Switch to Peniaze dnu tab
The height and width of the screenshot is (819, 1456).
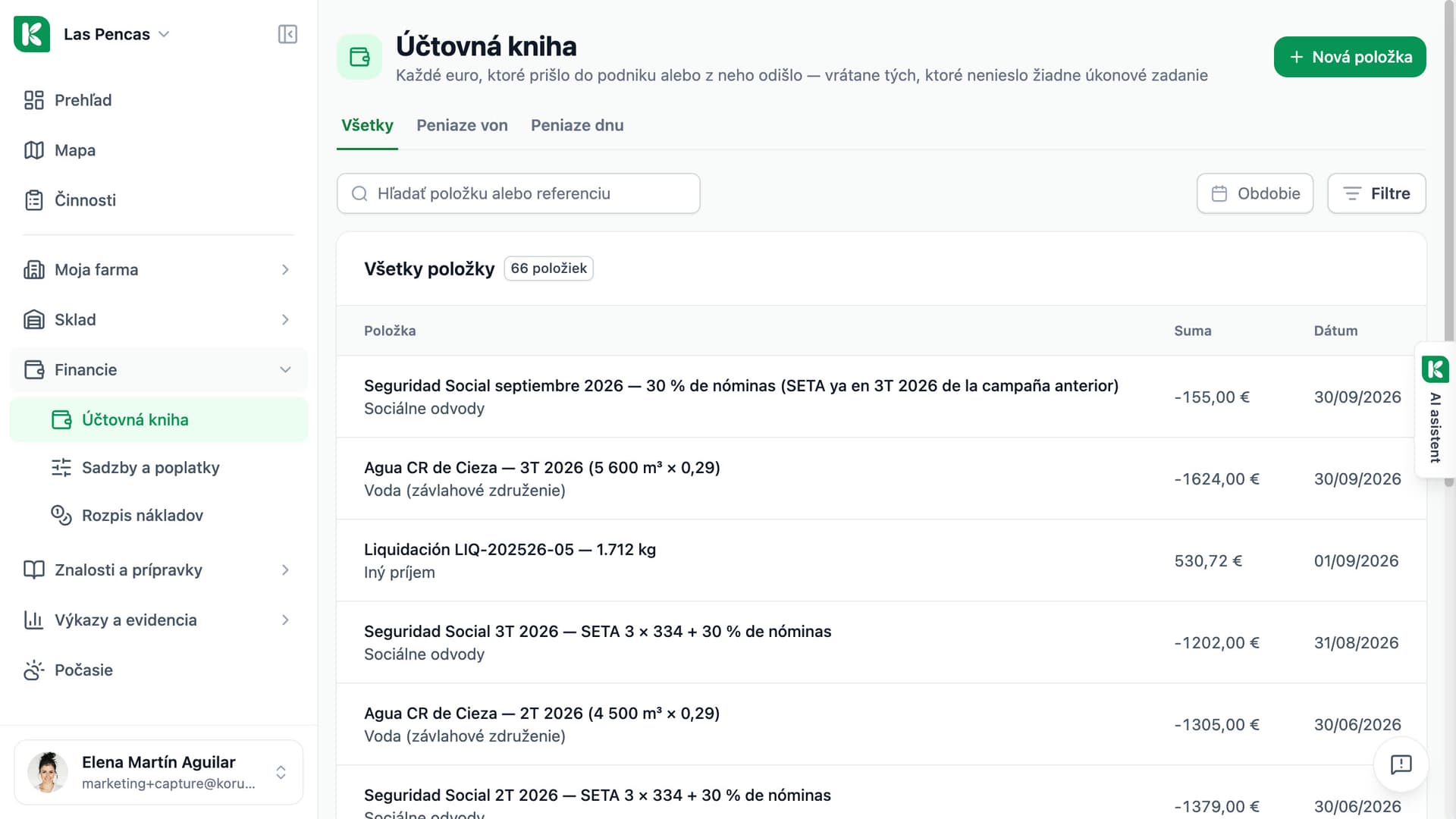577,126
